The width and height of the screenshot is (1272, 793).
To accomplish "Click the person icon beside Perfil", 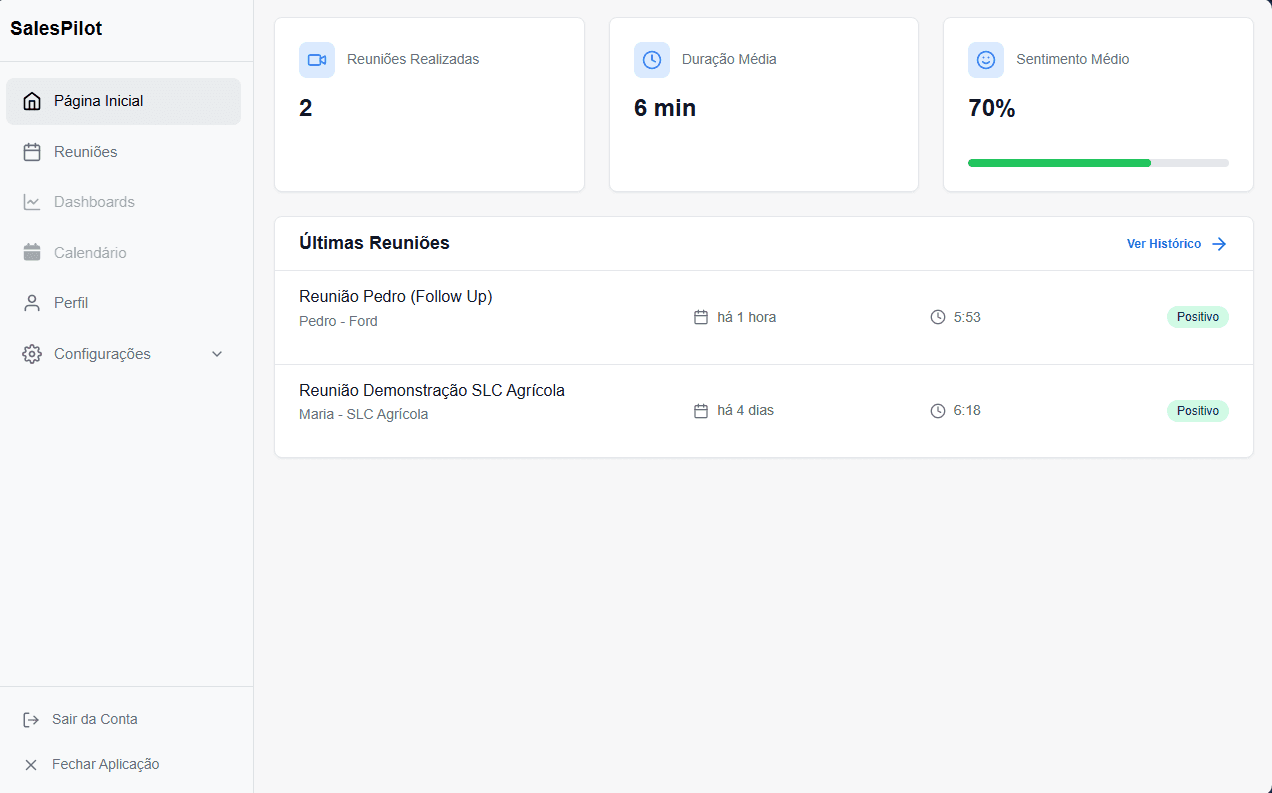I will tap(31, 302).
